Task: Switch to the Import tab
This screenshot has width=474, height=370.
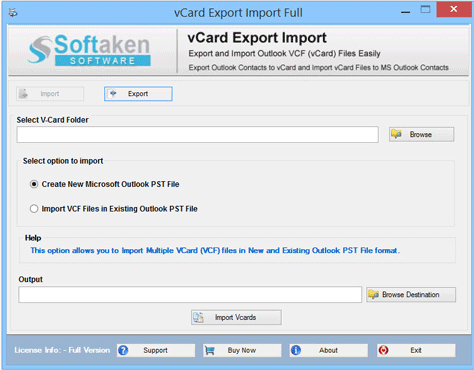Action: click(50, 94)
